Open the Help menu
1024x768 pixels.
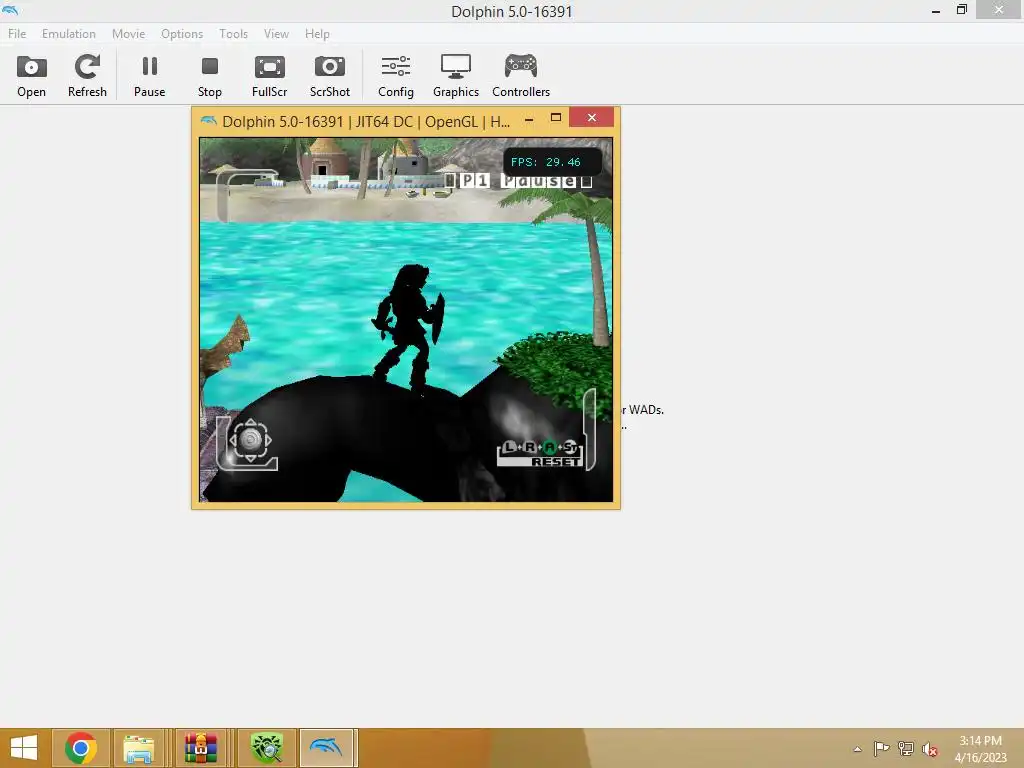[317, 34]
